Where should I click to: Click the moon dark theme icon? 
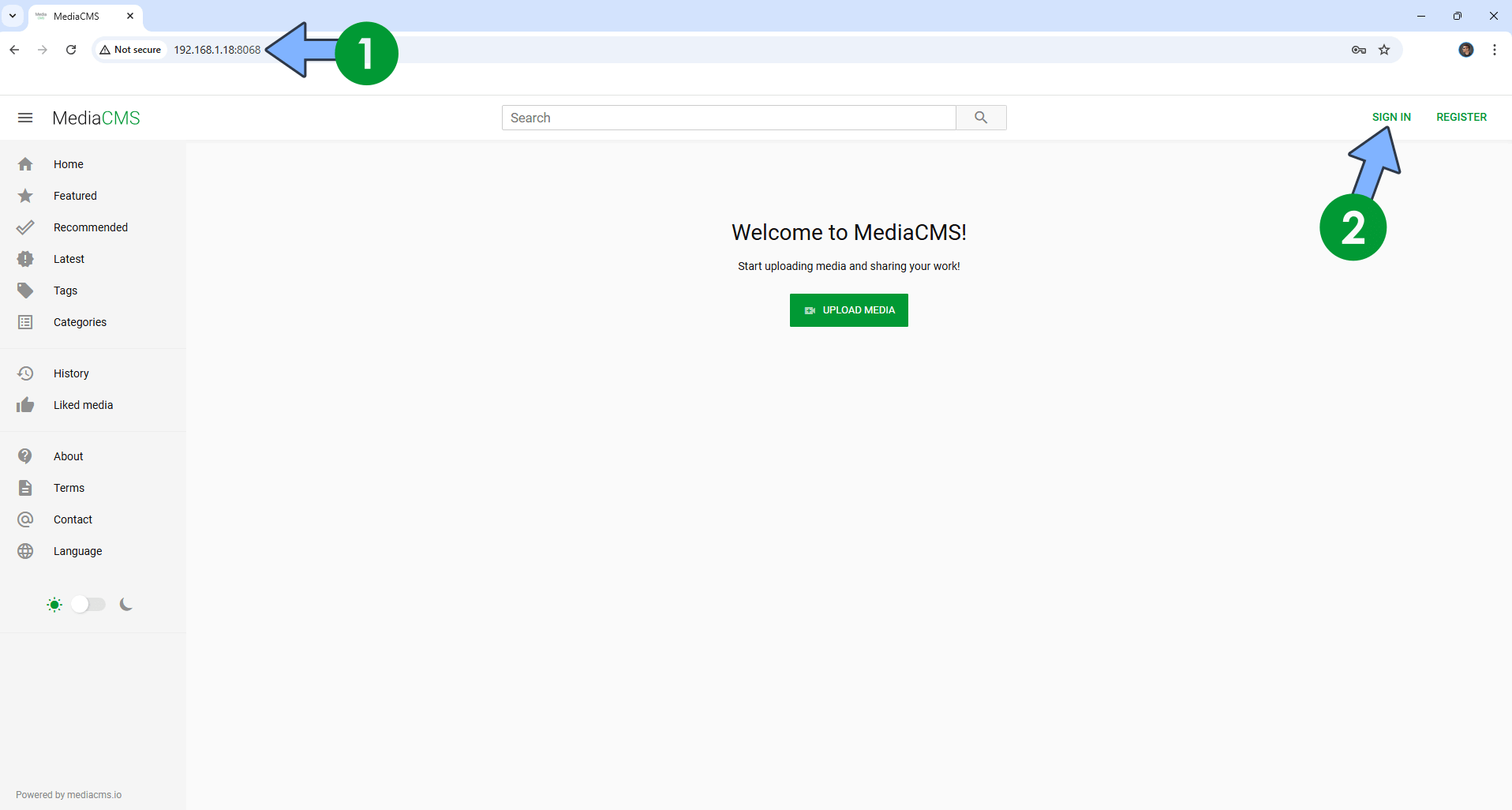(126, 605)
